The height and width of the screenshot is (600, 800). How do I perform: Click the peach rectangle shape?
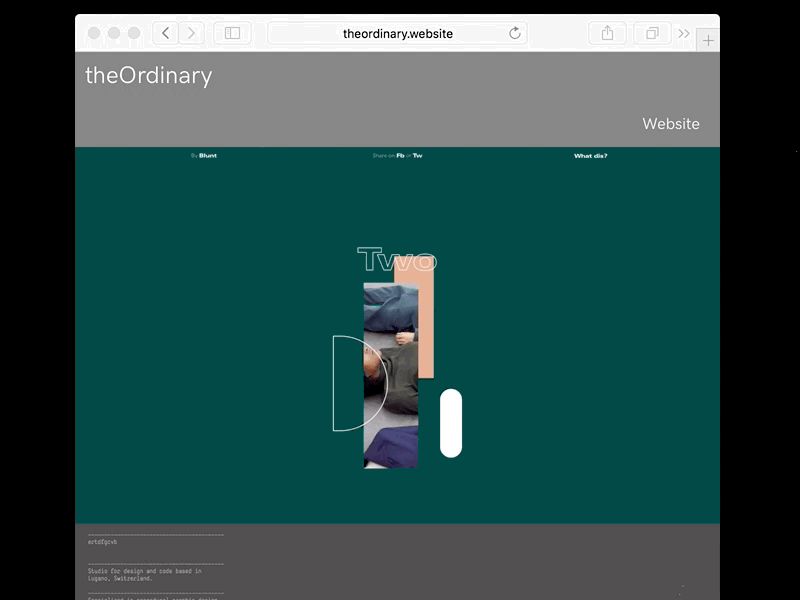427,327
